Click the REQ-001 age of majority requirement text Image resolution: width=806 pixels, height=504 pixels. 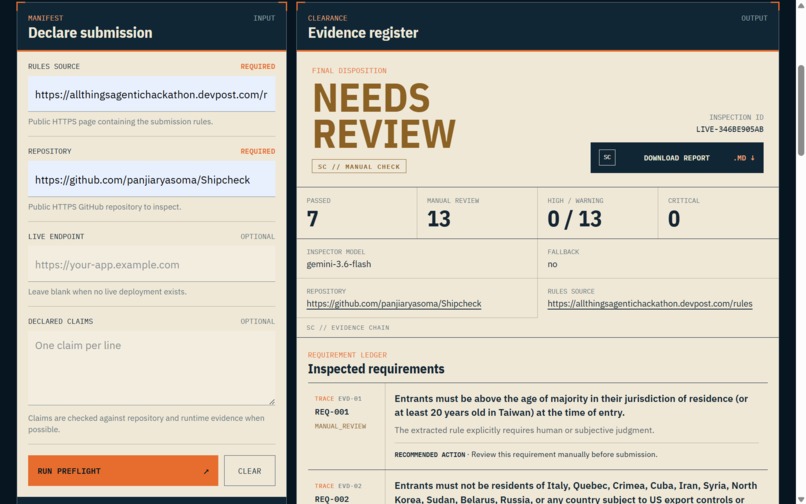(x=571, y=405)
